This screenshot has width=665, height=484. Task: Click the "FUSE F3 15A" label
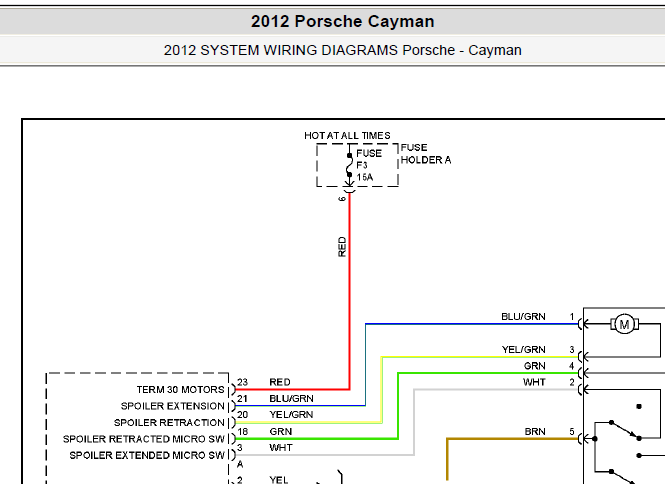click(x=369, y=165)
